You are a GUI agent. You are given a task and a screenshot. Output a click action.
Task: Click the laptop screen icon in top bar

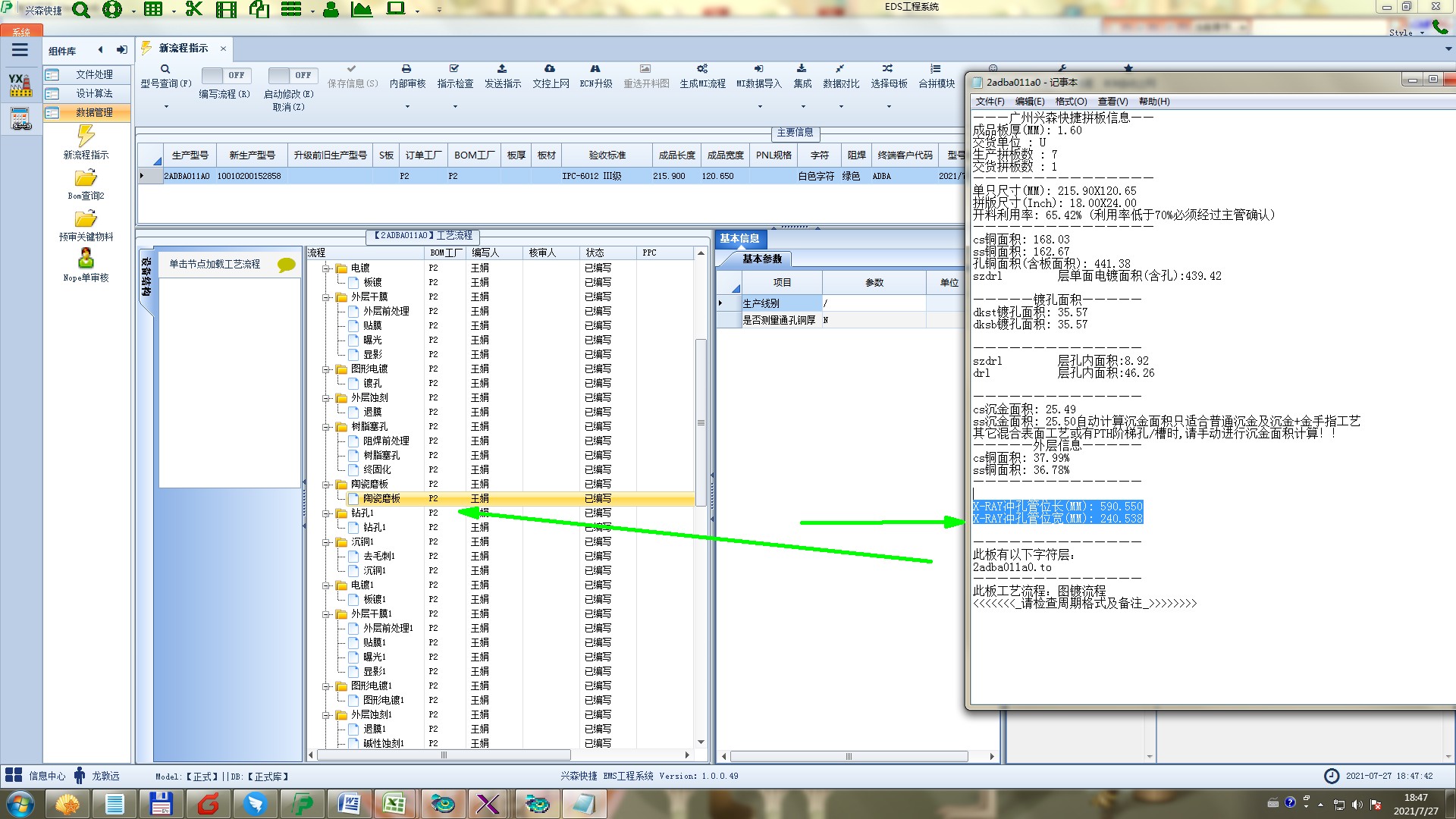(396, 10)
